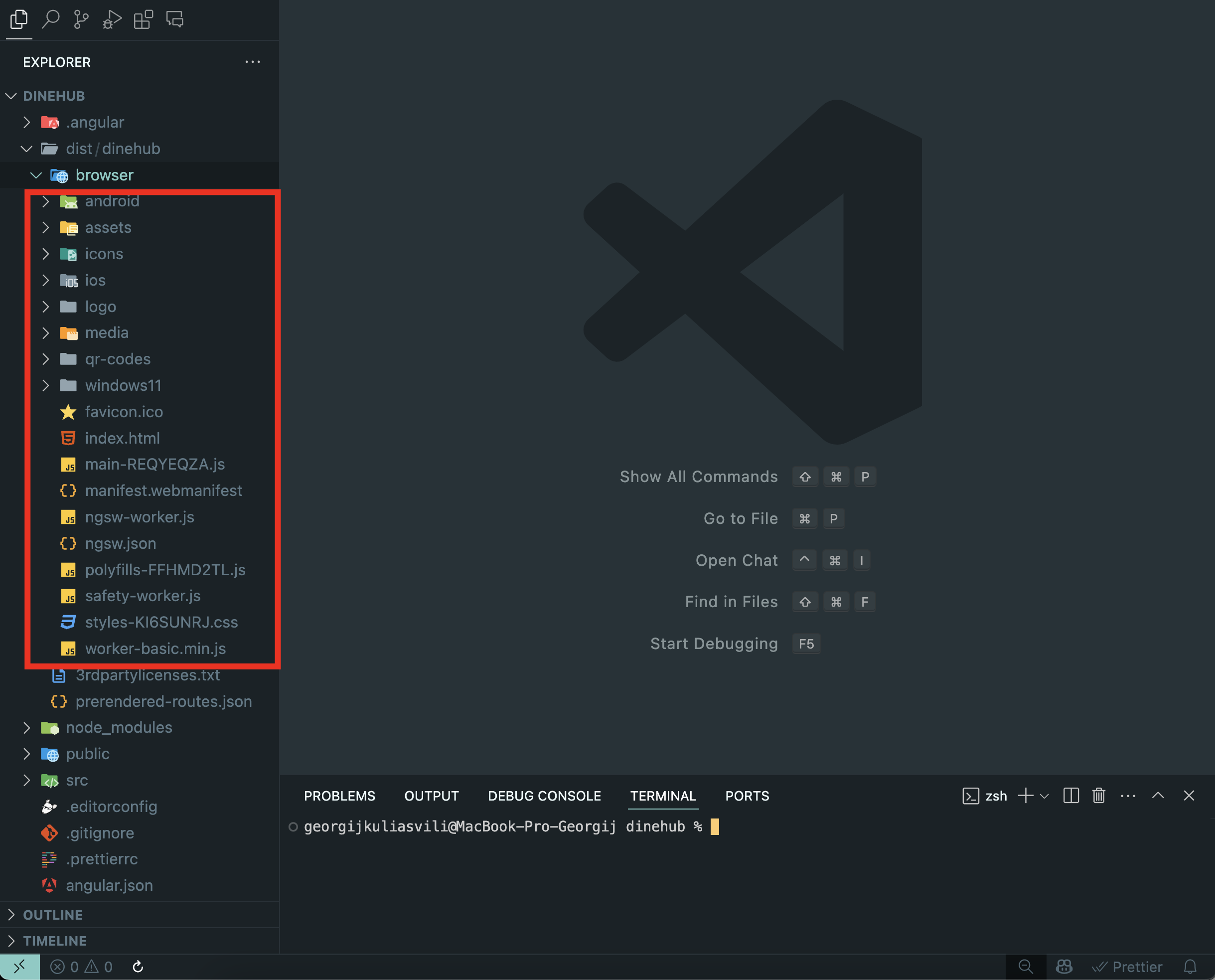Open worker-basic.min.js file
1215x980 pixels.
click(140, 649)
